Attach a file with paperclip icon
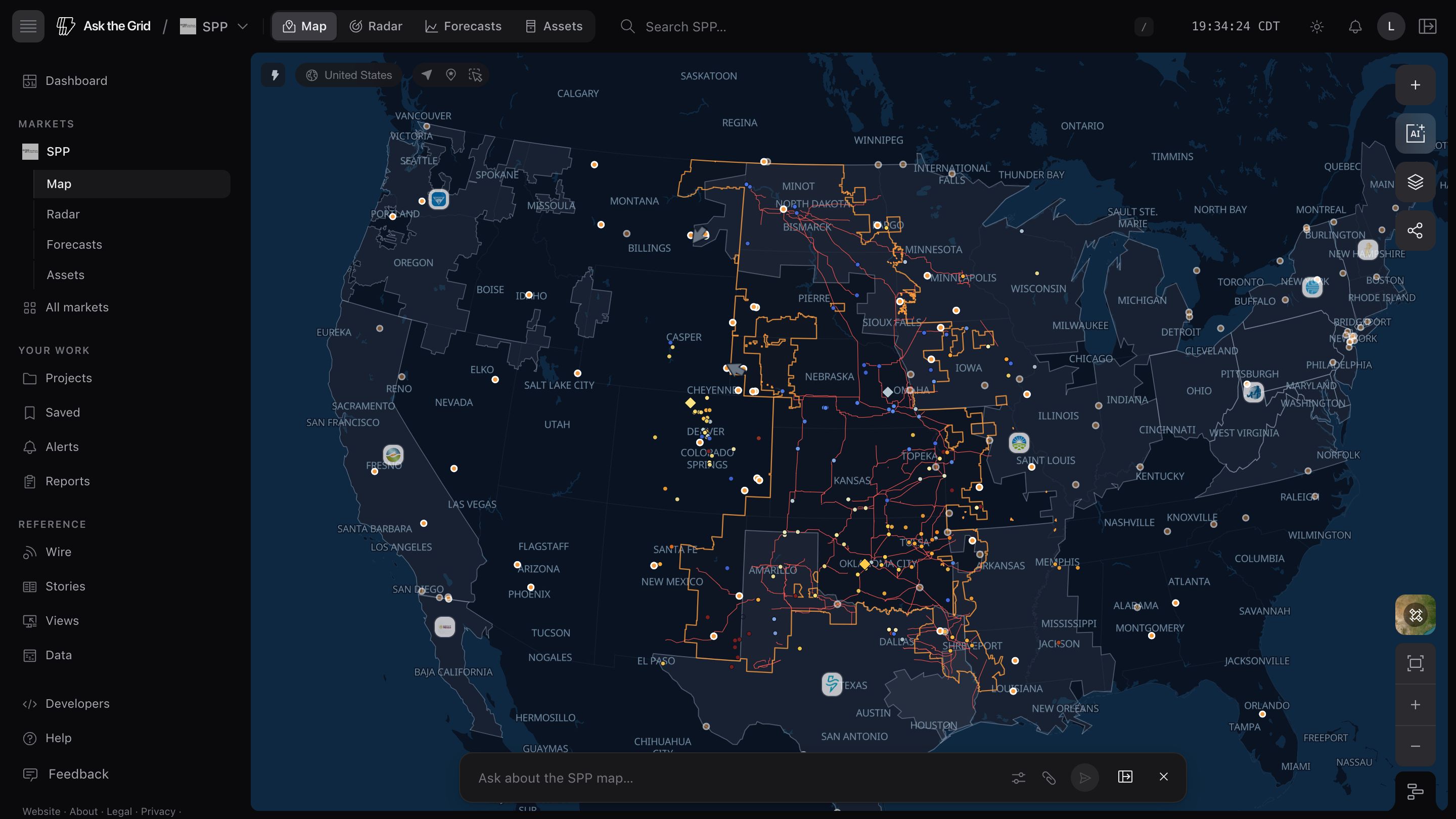Screen dimensions: 1456x819 click(1049, 778)
